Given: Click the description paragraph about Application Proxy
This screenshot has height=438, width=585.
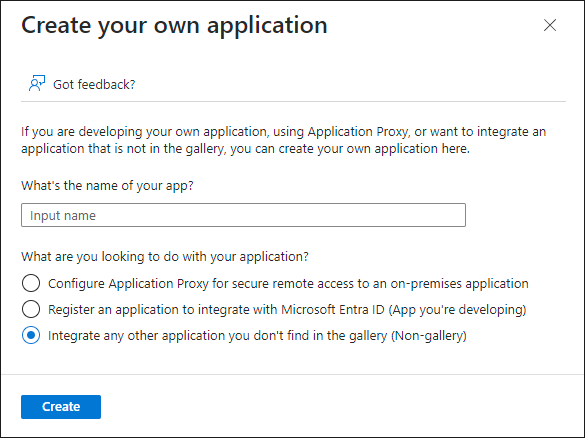Looking at the screenshot, I should coord(284,140).
